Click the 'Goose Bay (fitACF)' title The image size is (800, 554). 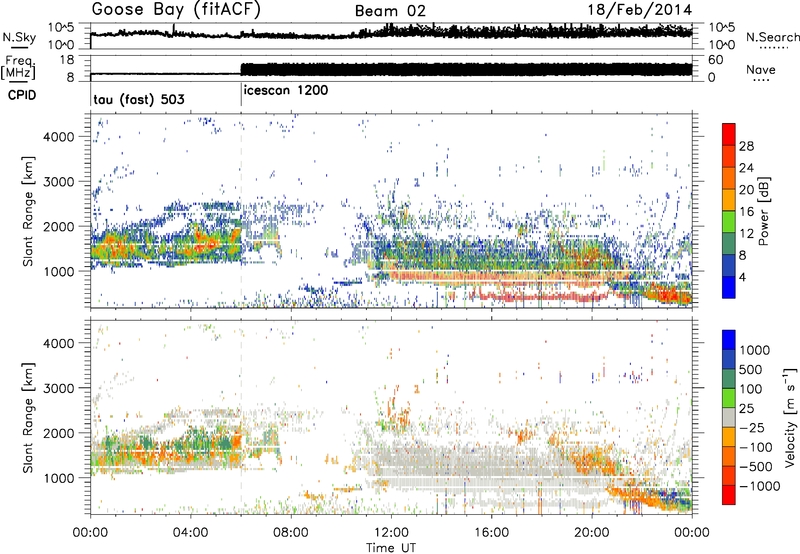pyautogui.click(x=176, y=10)
